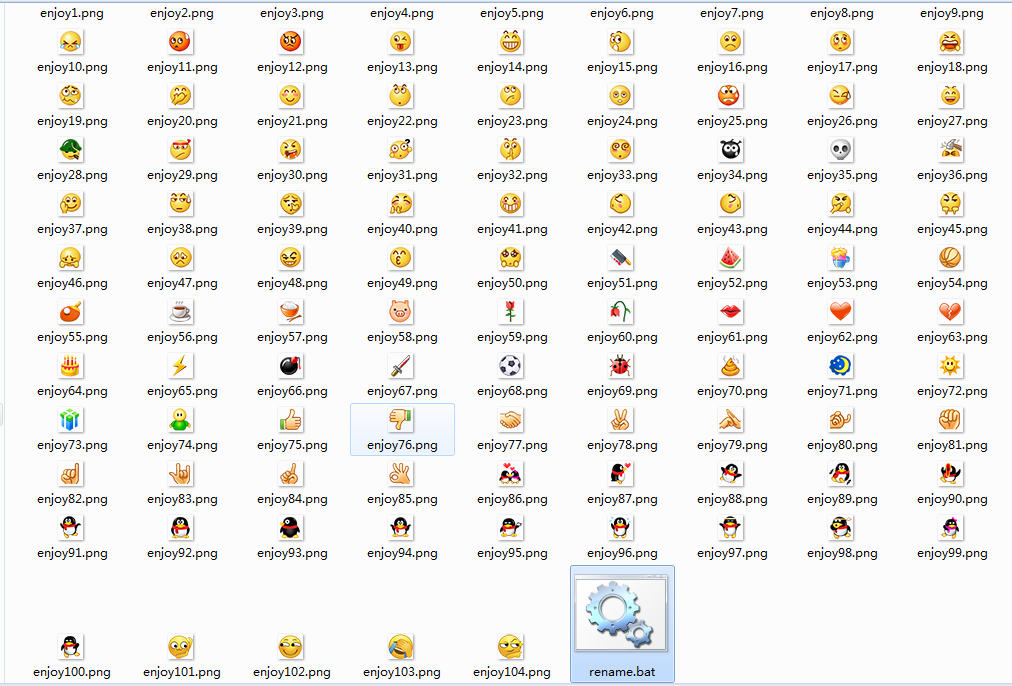Select file name text enjoy9.png
The image size is (1012, 686).
[x=952, y=13]
